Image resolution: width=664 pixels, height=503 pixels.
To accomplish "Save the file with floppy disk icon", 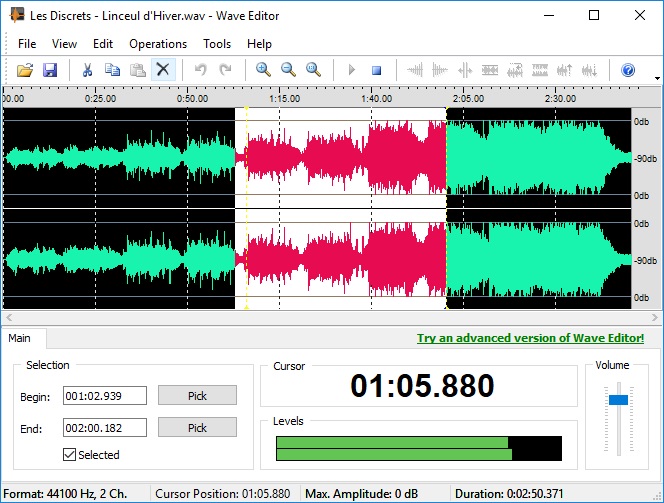I will point(50,70).
